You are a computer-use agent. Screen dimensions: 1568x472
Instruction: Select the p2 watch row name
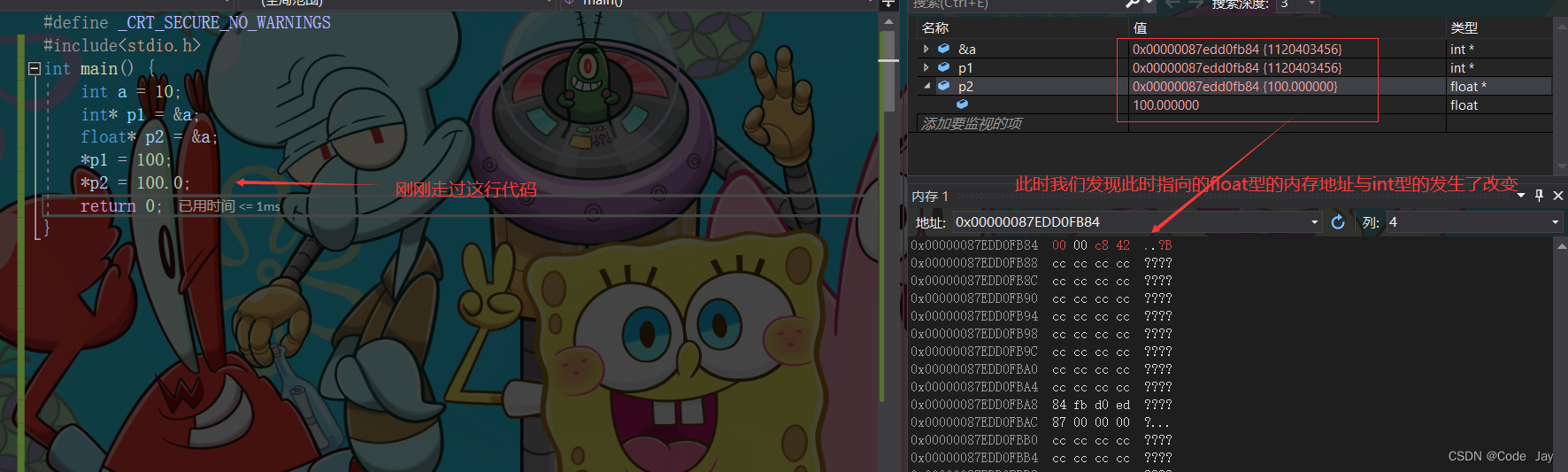pos(965,86)
